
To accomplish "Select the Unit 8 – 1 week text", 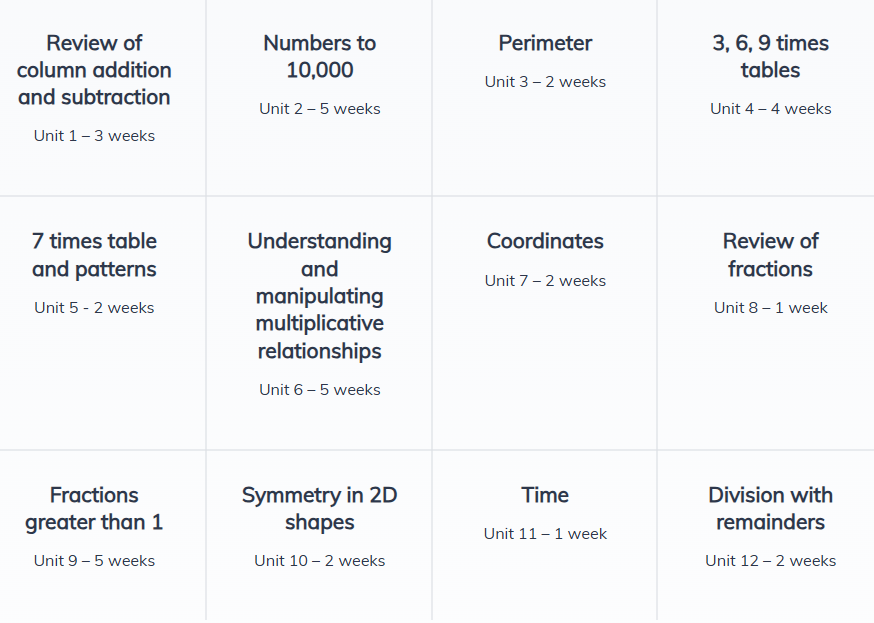I will [770, 308].
